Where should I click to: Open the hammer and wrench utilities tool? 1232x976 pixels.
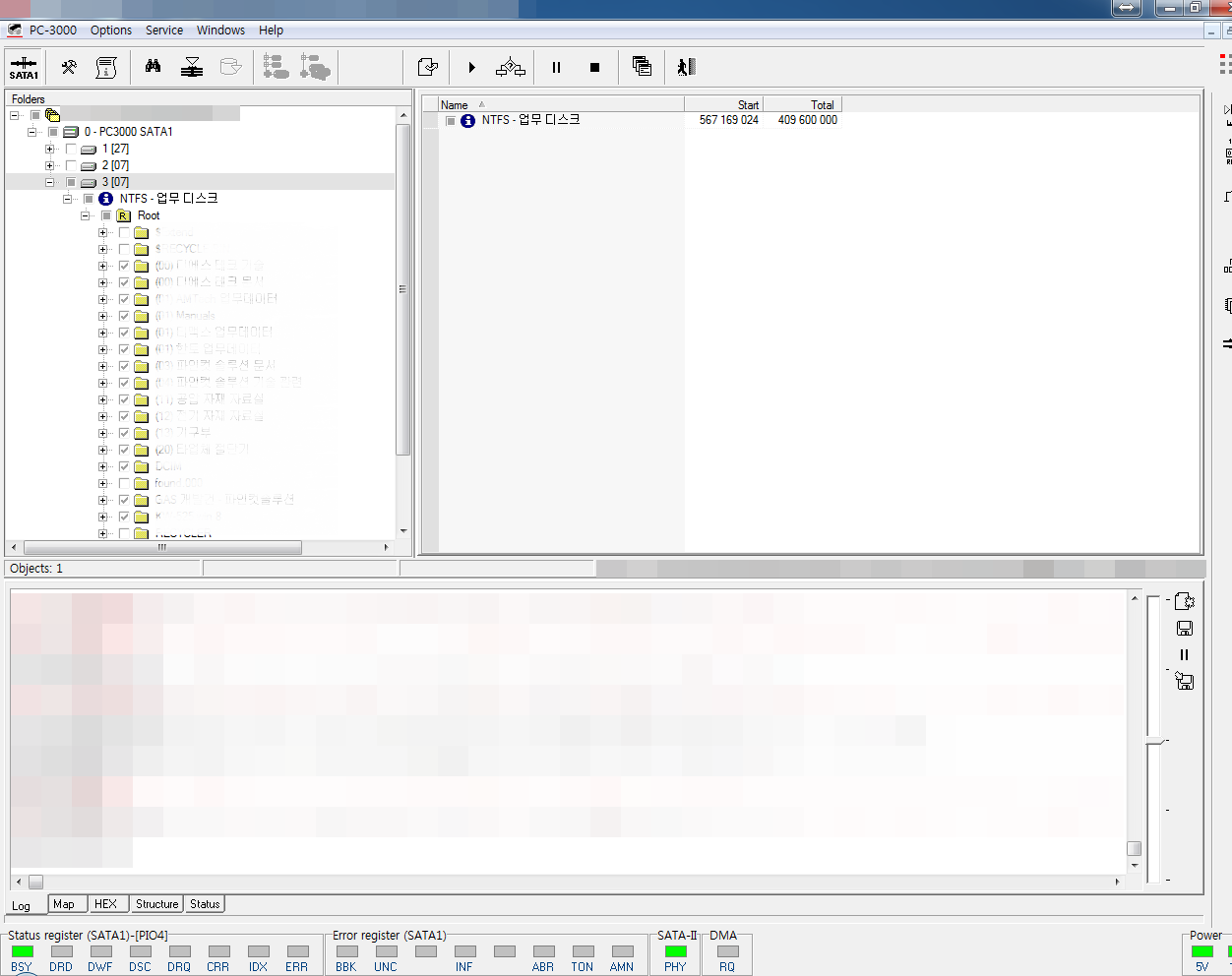tap(69, 67)
